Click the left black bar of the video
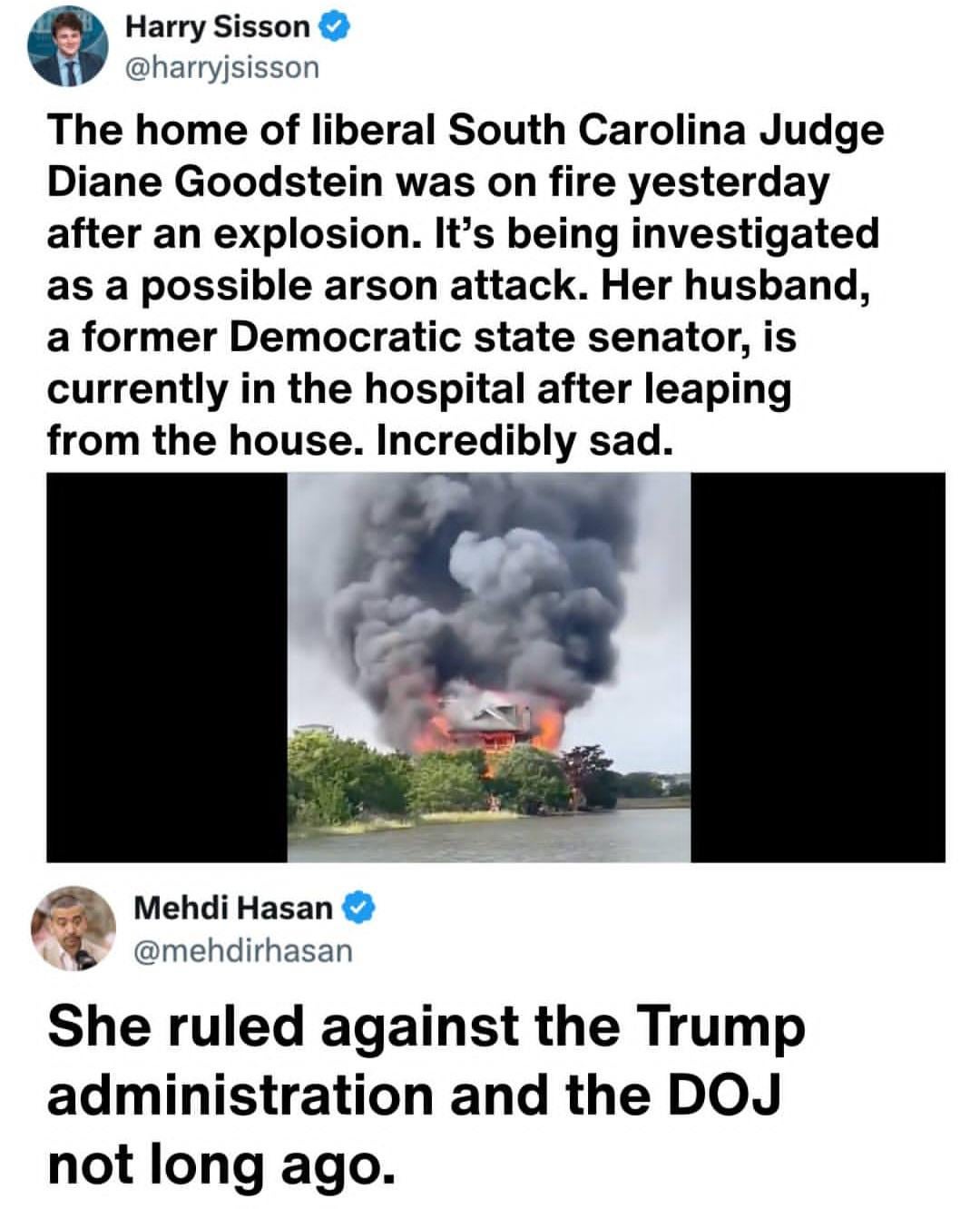This screenshot has width=980, height=1209. 167,667
